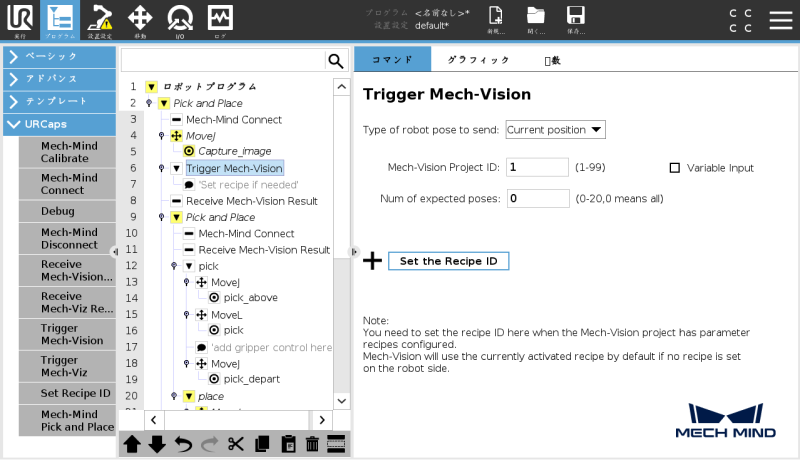Select the MoveL node in tree
Image resolution: width=800 pixels, height=460 pixels.
227,315
